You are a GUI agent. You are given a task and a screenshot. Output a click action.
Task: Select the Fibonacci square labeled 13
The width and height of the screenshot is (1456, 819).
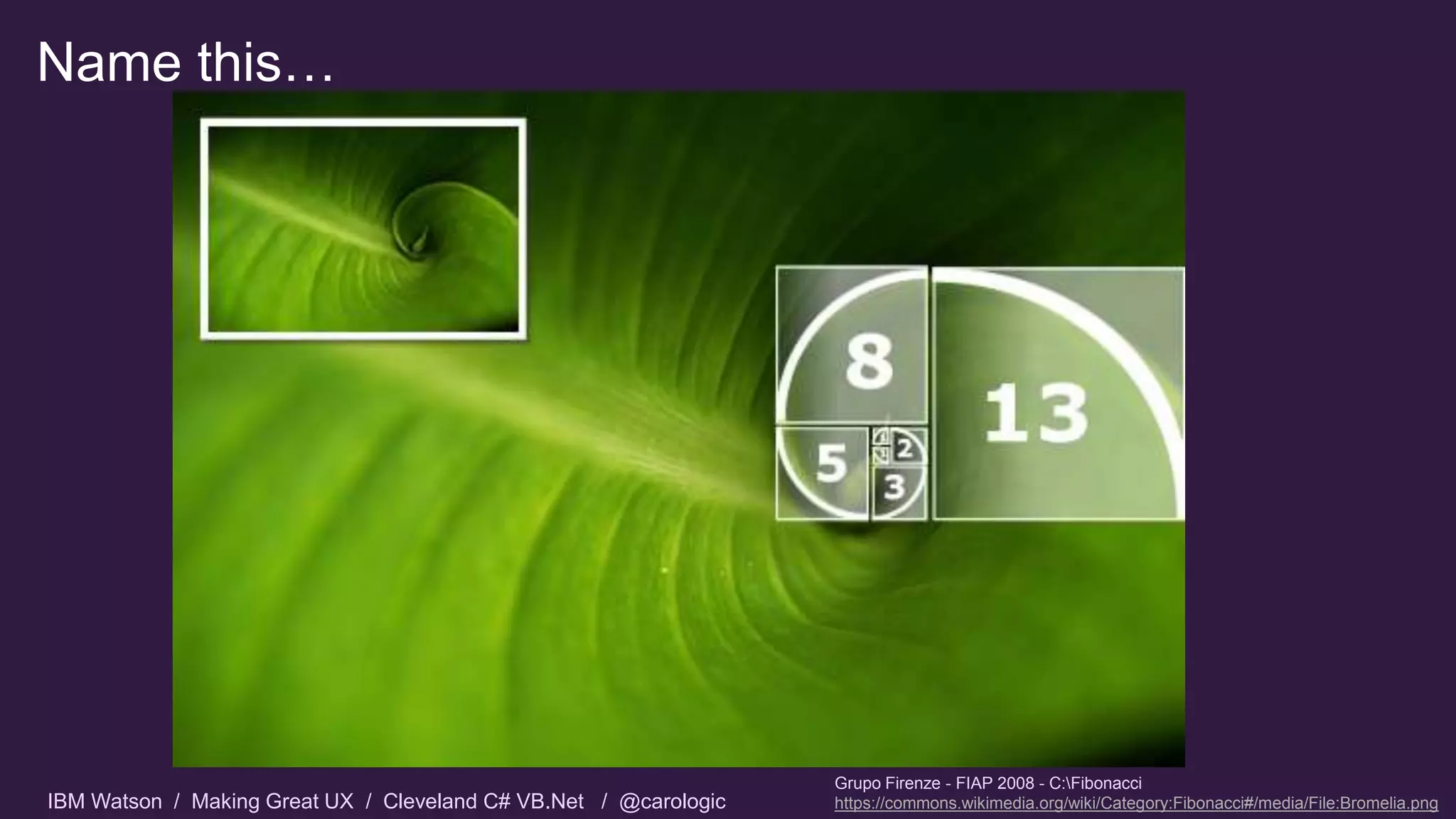1058,393
